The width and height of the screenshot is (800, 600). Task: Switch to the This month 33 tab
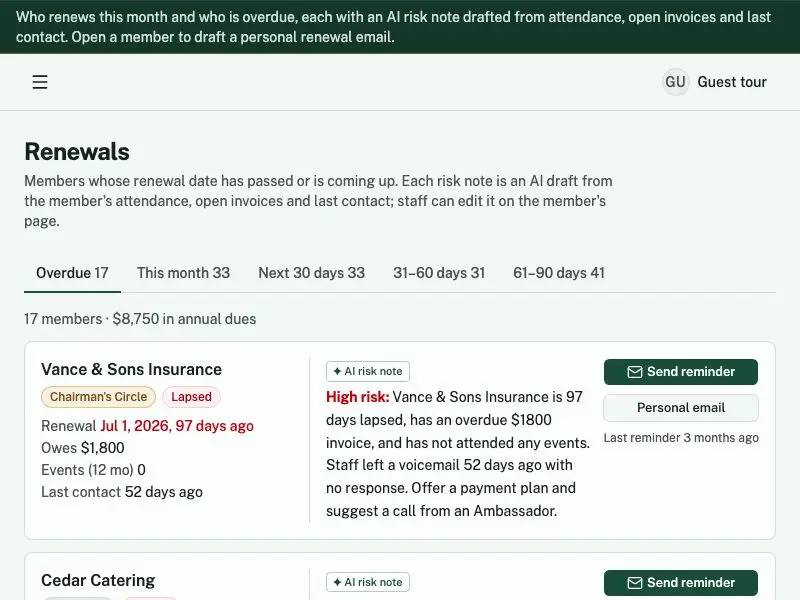[184, 273]
